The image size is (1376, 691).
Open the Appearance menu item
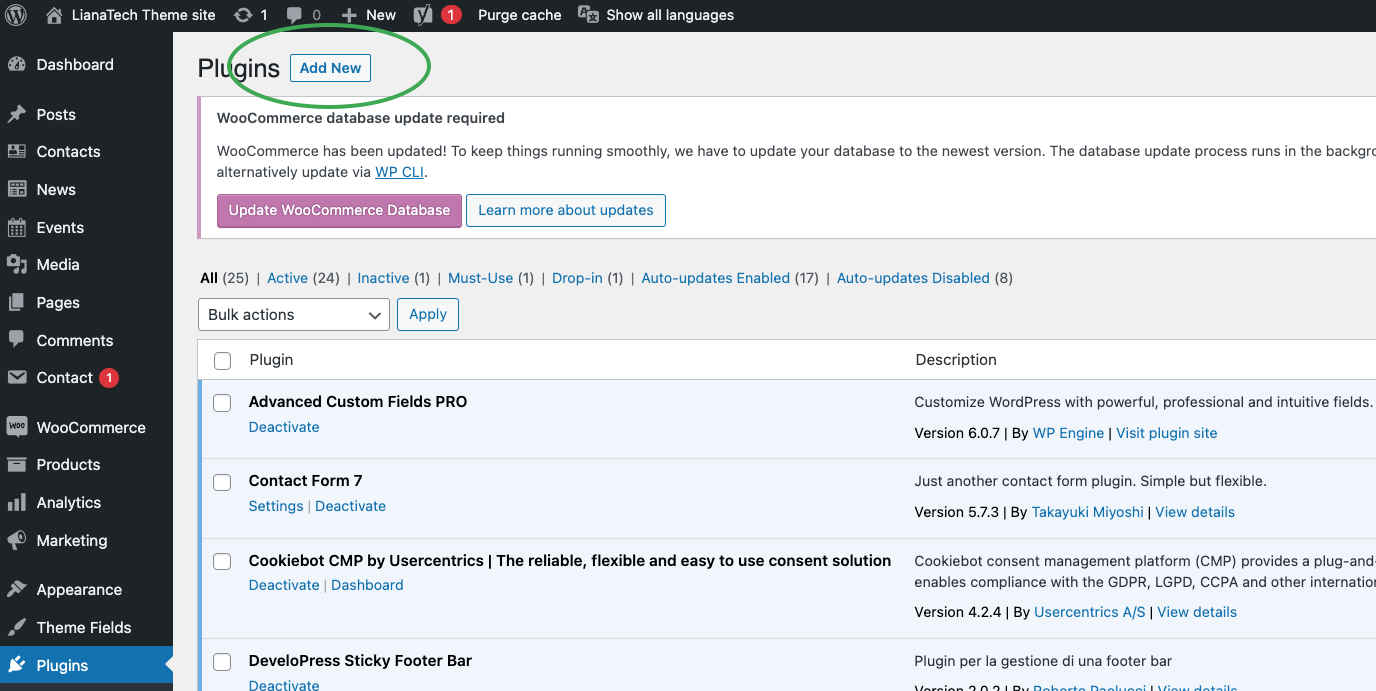(x=79, y=589)
